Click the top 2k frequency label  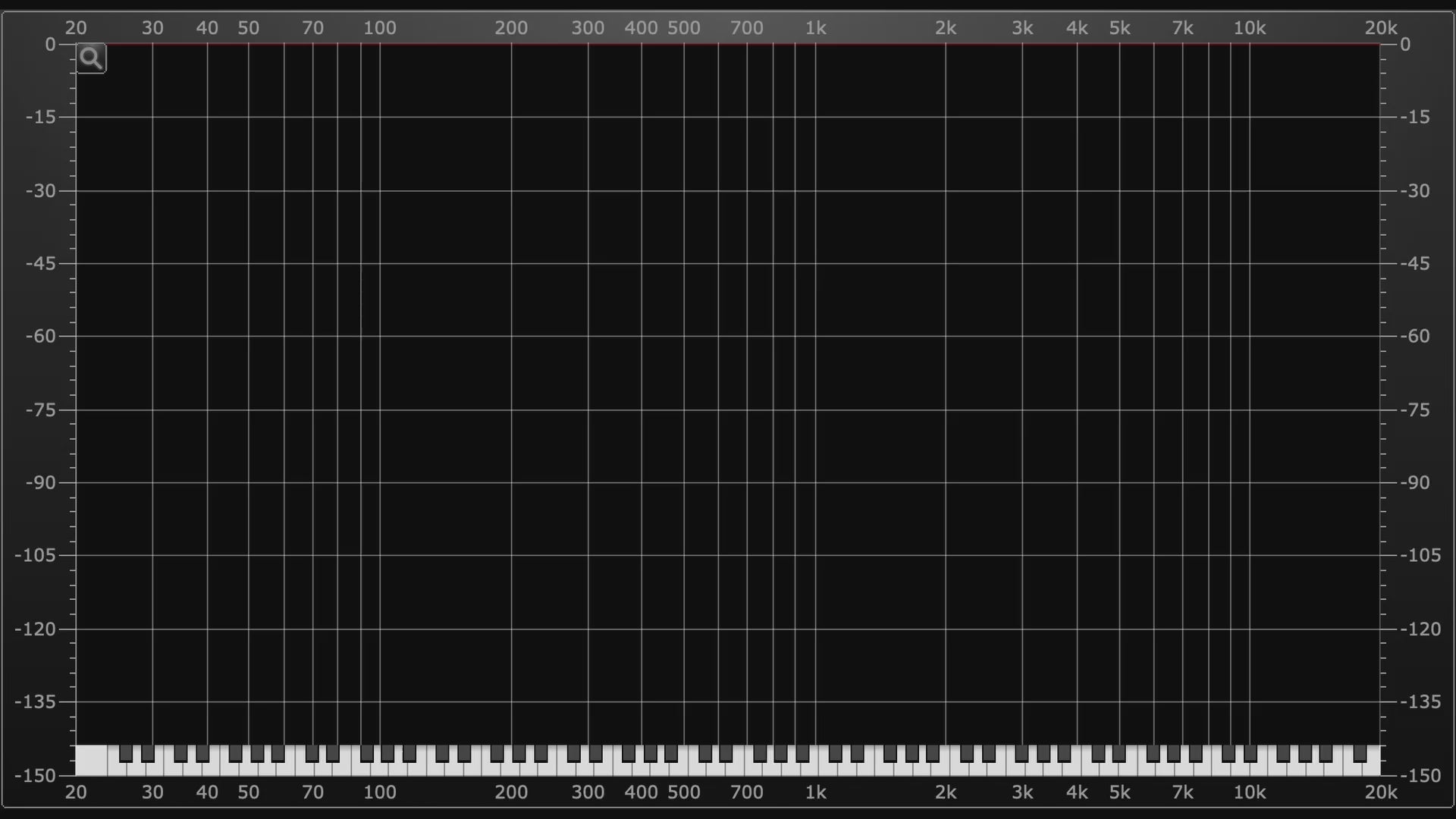point(945,28)
